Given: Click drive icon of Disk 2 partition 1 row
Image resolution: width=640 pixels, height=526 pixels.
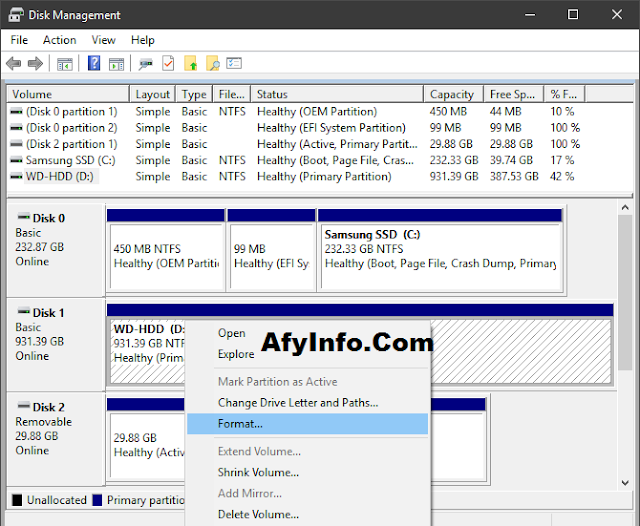Looking at the screenshot, I should (16, 144).
